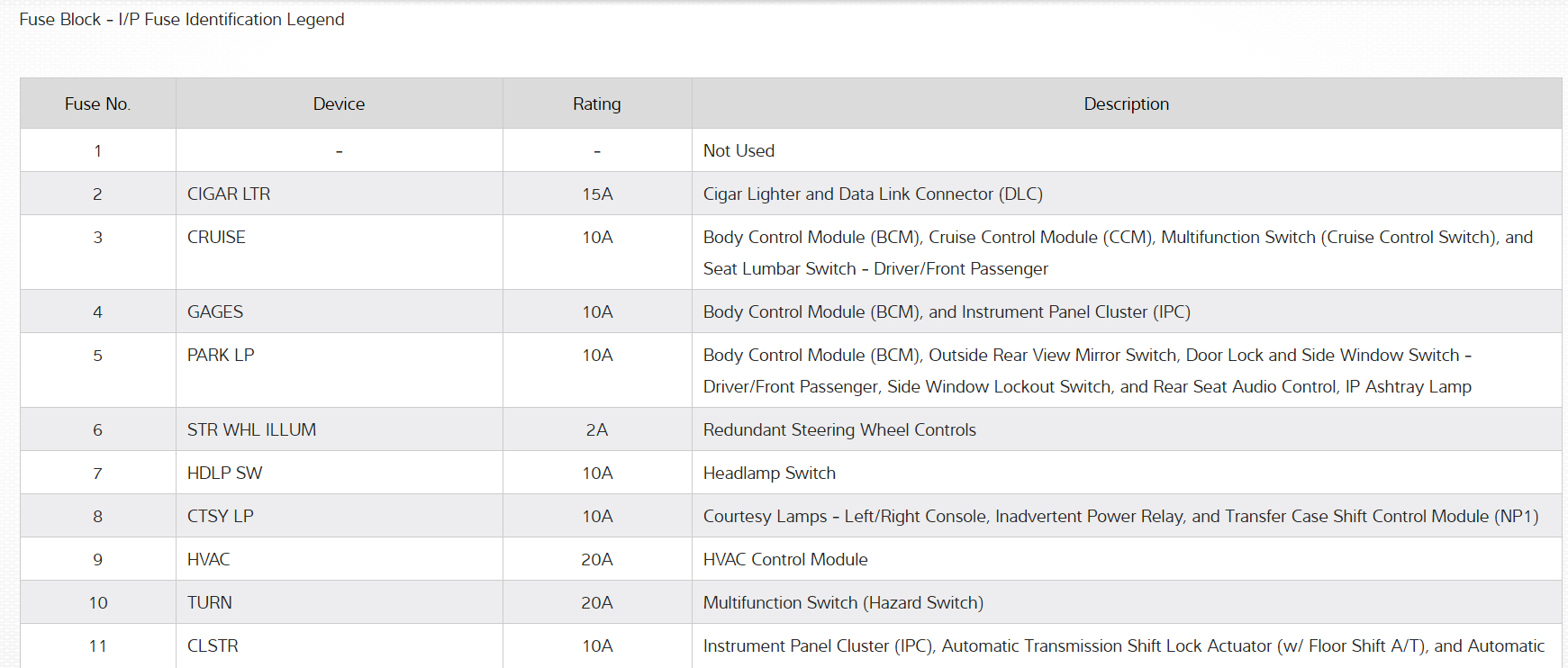Click the Not Used description text
The height and width of the screenshot is (668, 1568).
click(739, 151)
